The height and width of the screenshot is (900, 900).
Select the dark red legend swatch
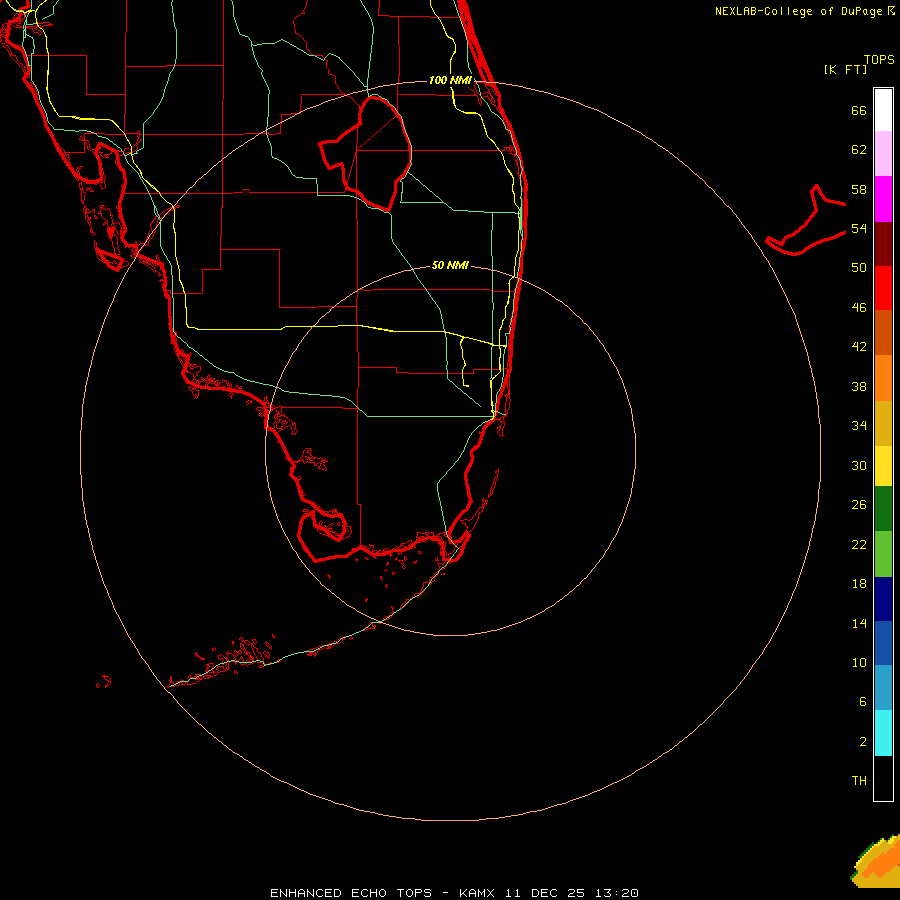pos(883,244)
